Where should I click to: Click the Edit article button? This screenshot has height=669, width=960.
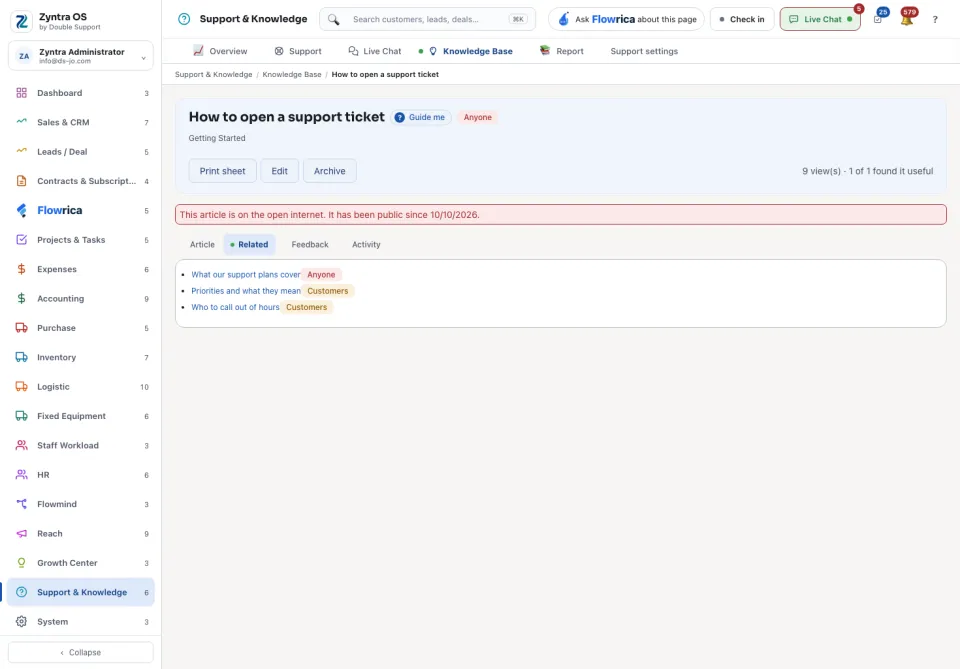coord(279,171)
